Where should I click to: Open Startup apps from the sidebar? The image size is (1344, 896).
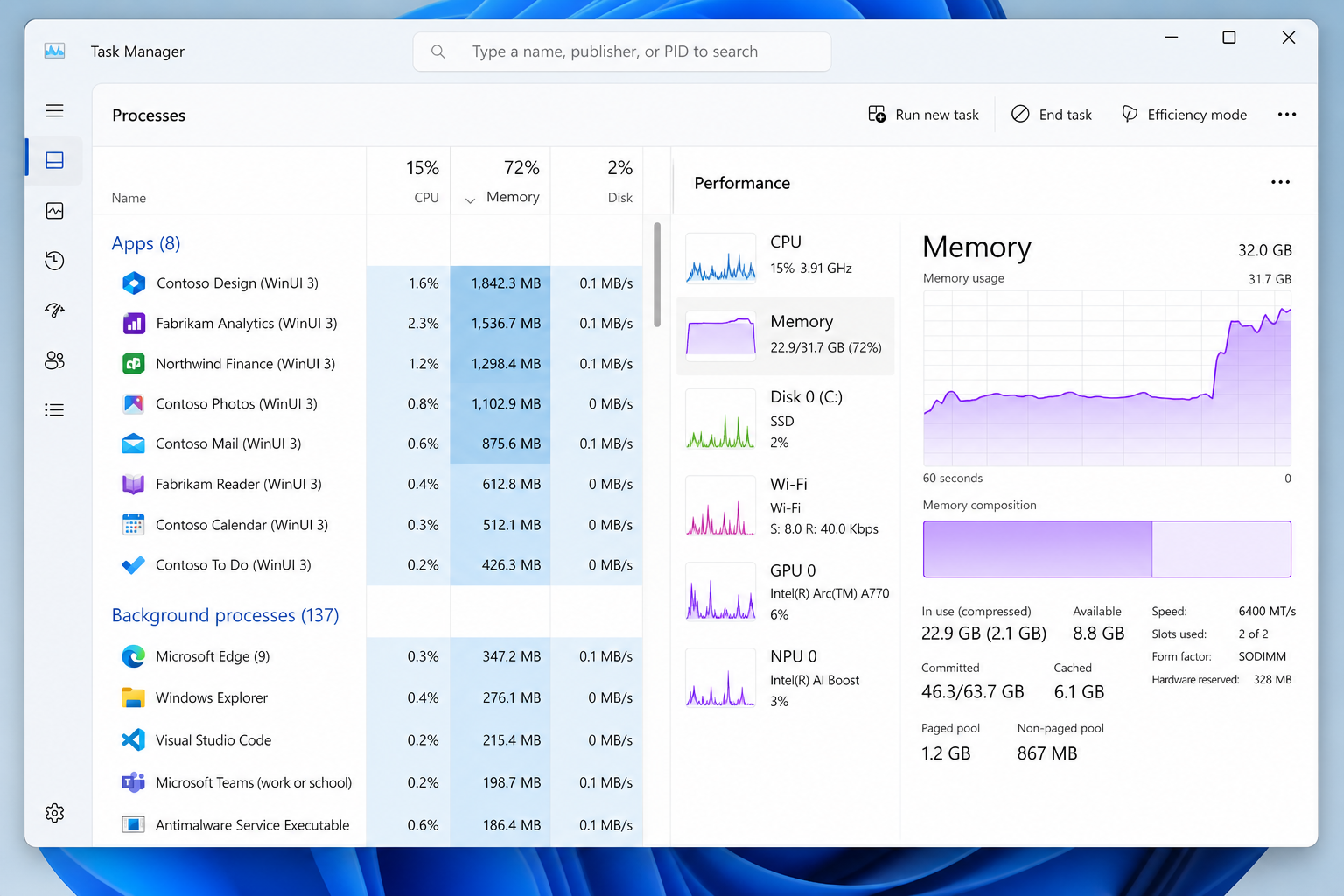click(x=54, y=311)
